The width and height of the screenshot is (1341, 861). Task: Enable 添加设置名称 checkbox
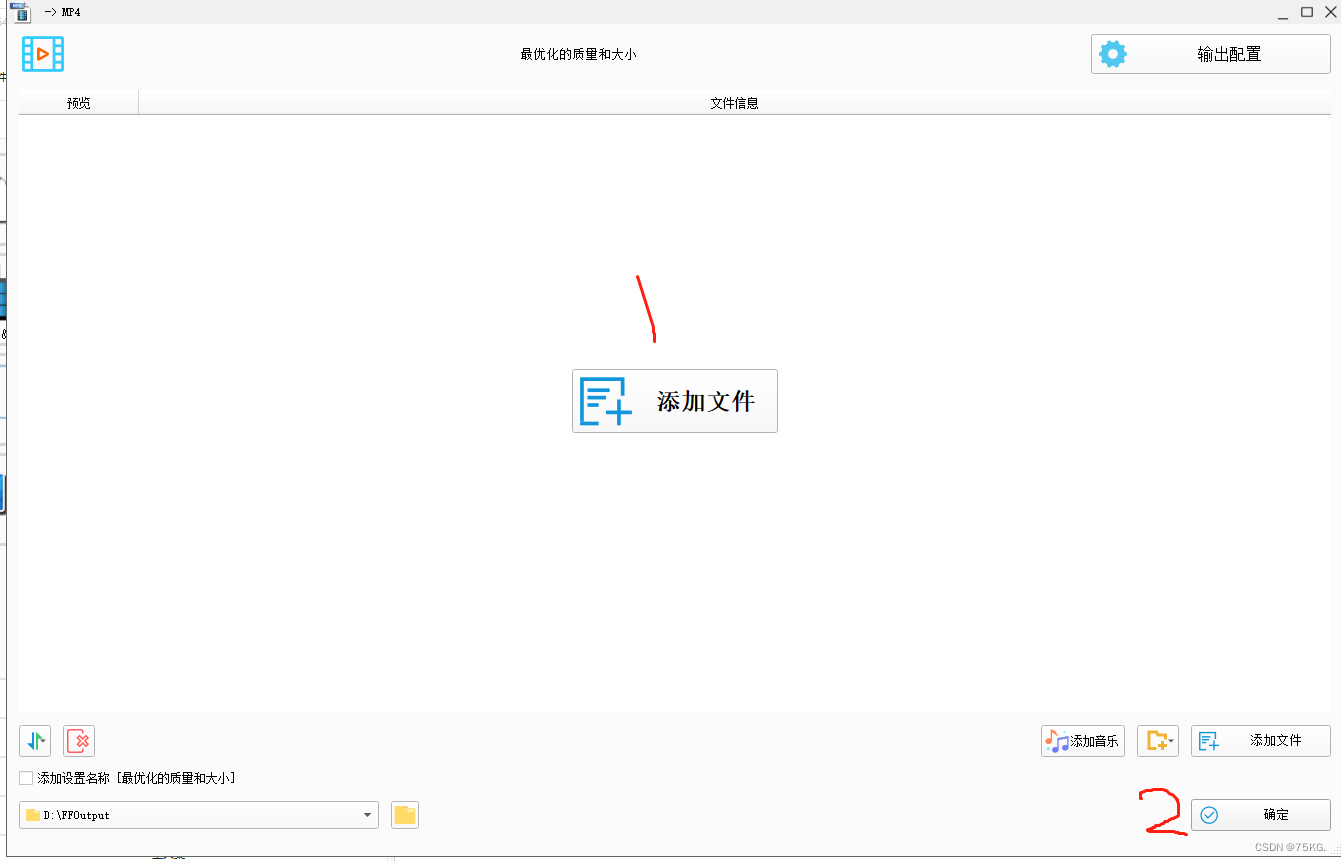tap(26, 778)
